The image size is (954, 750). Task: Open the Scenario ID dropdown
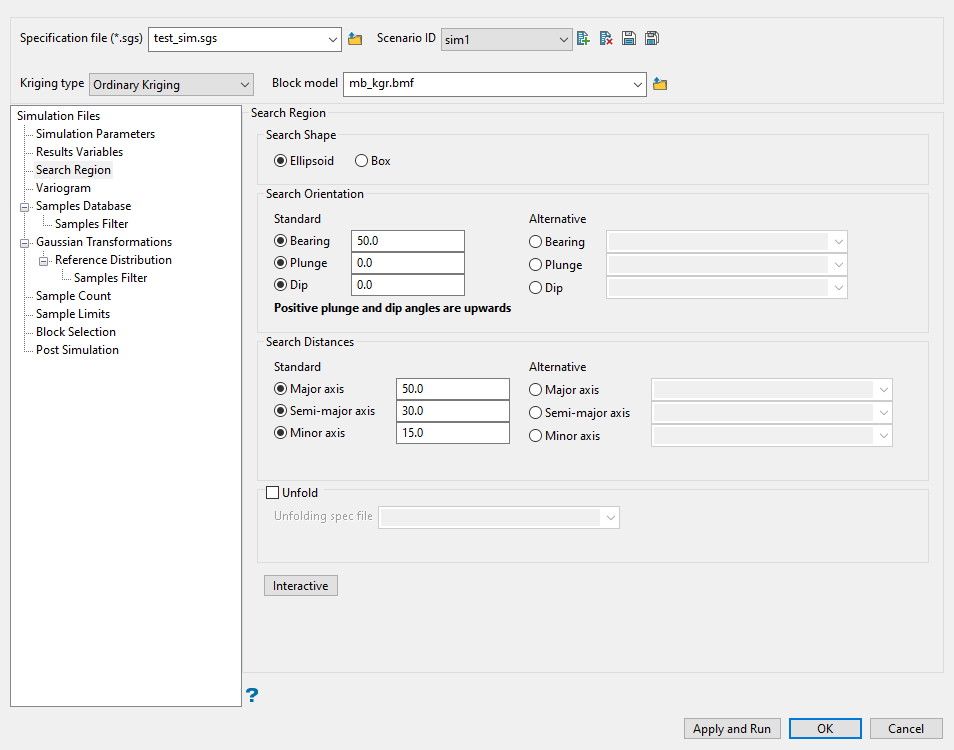(x=506, y=39)
